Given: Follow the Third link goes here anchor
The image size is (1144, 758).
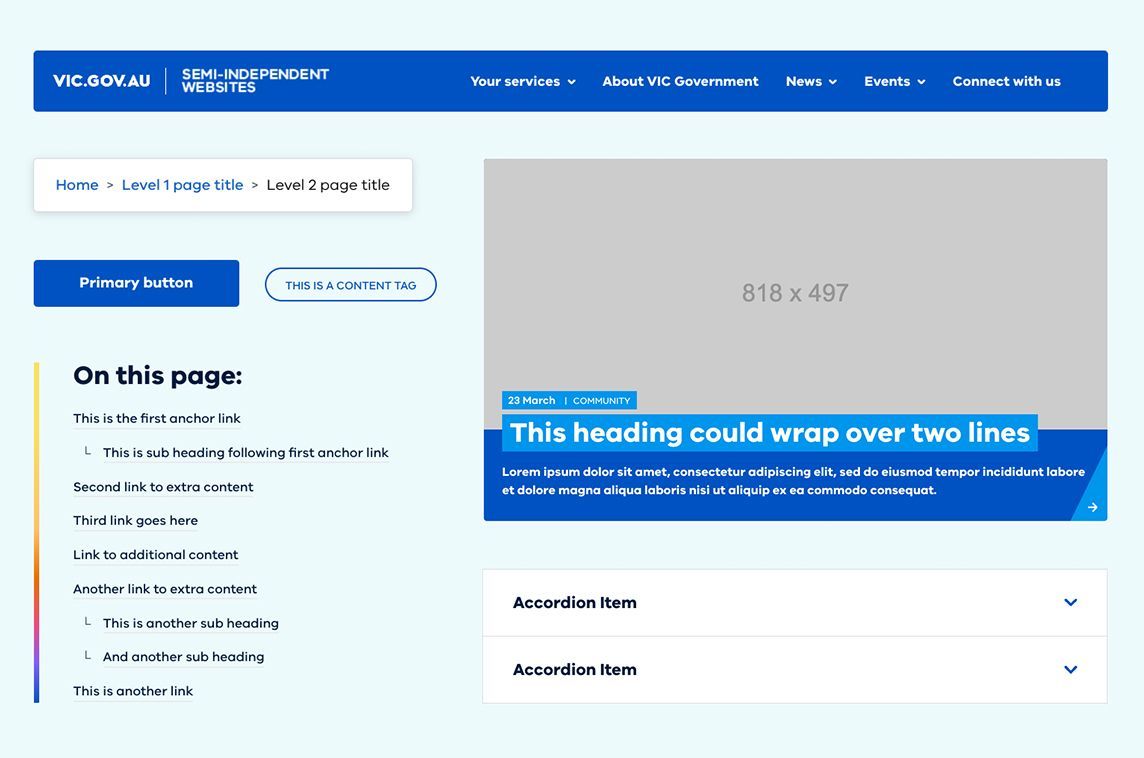Looking at the screenshot, I should click(x=136, y=521).
